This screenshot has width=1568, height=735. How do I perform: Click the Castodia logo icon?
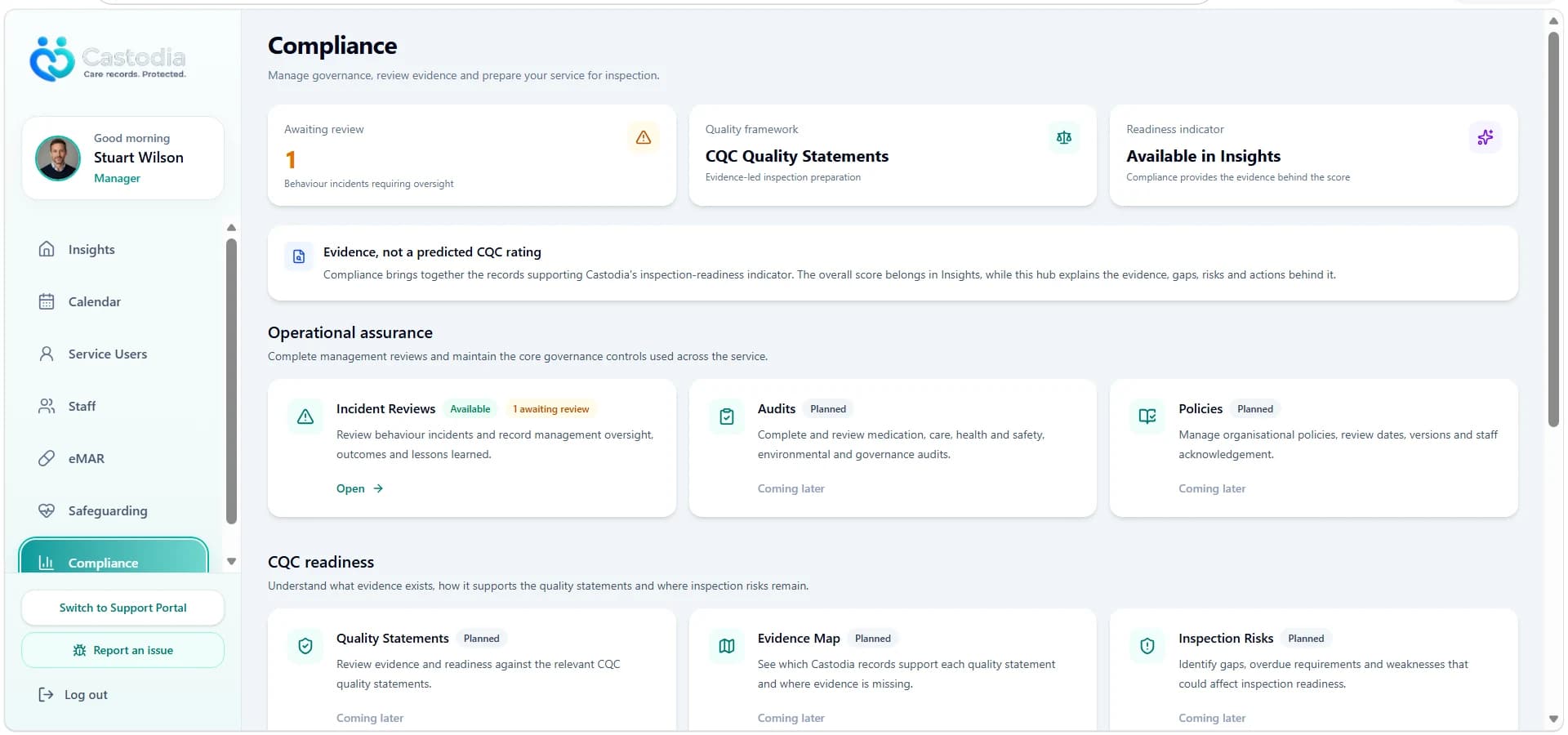tap(52, 59)
